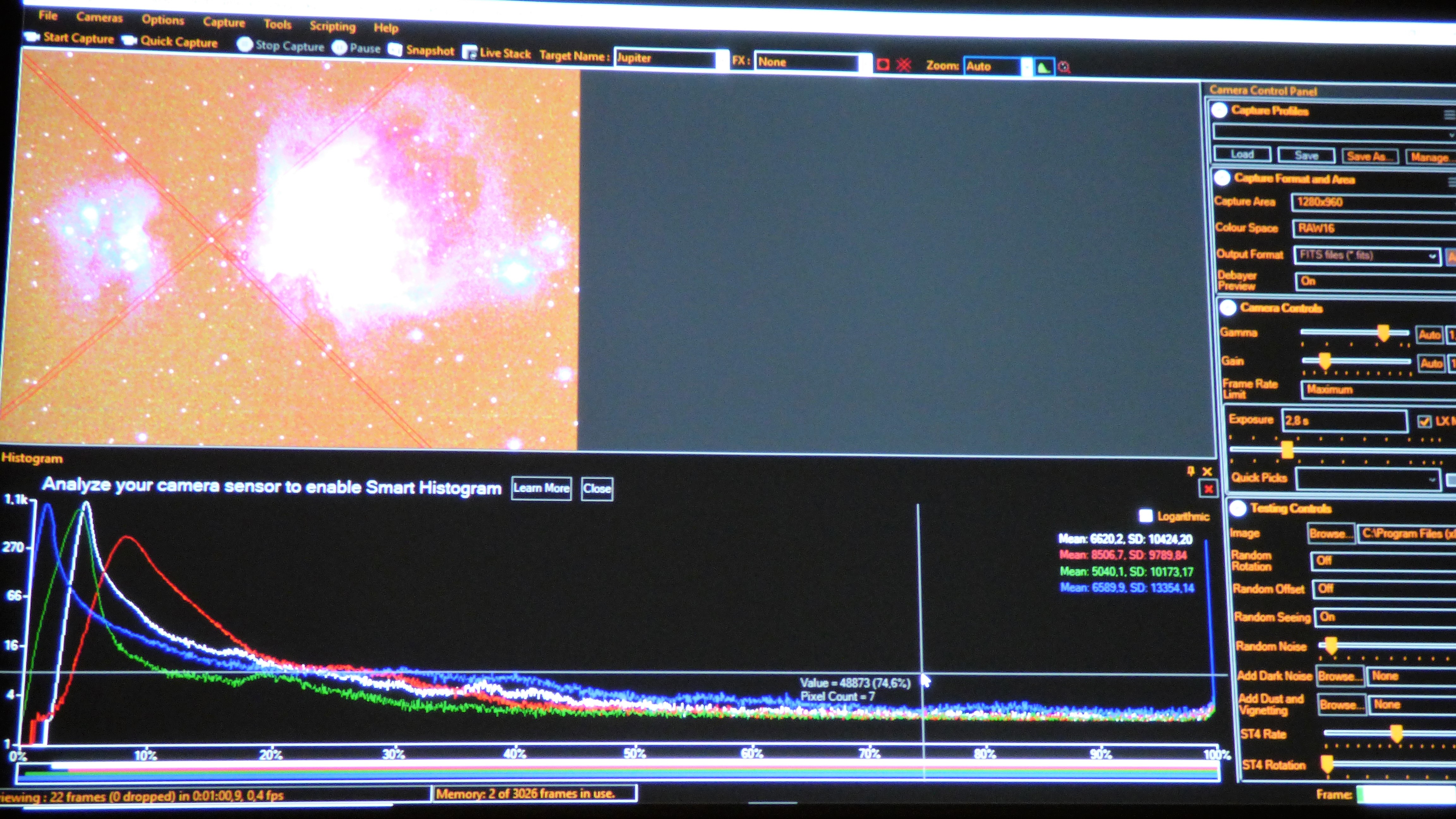This screenshot has height=819, width=1456.
Task: Click the Exposure slider handle
Action: coord(1287,450)
